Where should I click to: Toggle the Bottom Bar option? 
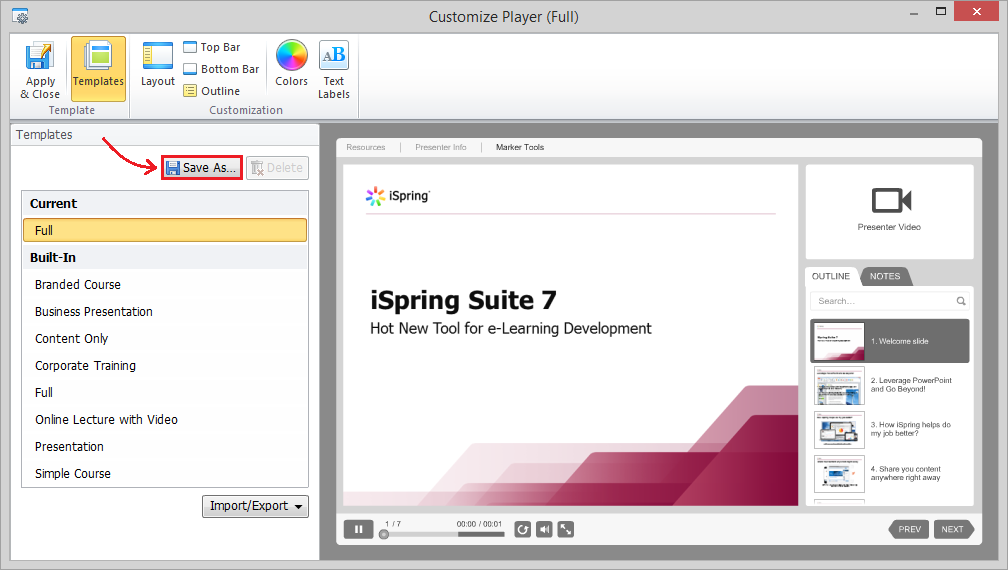point(221,69)
